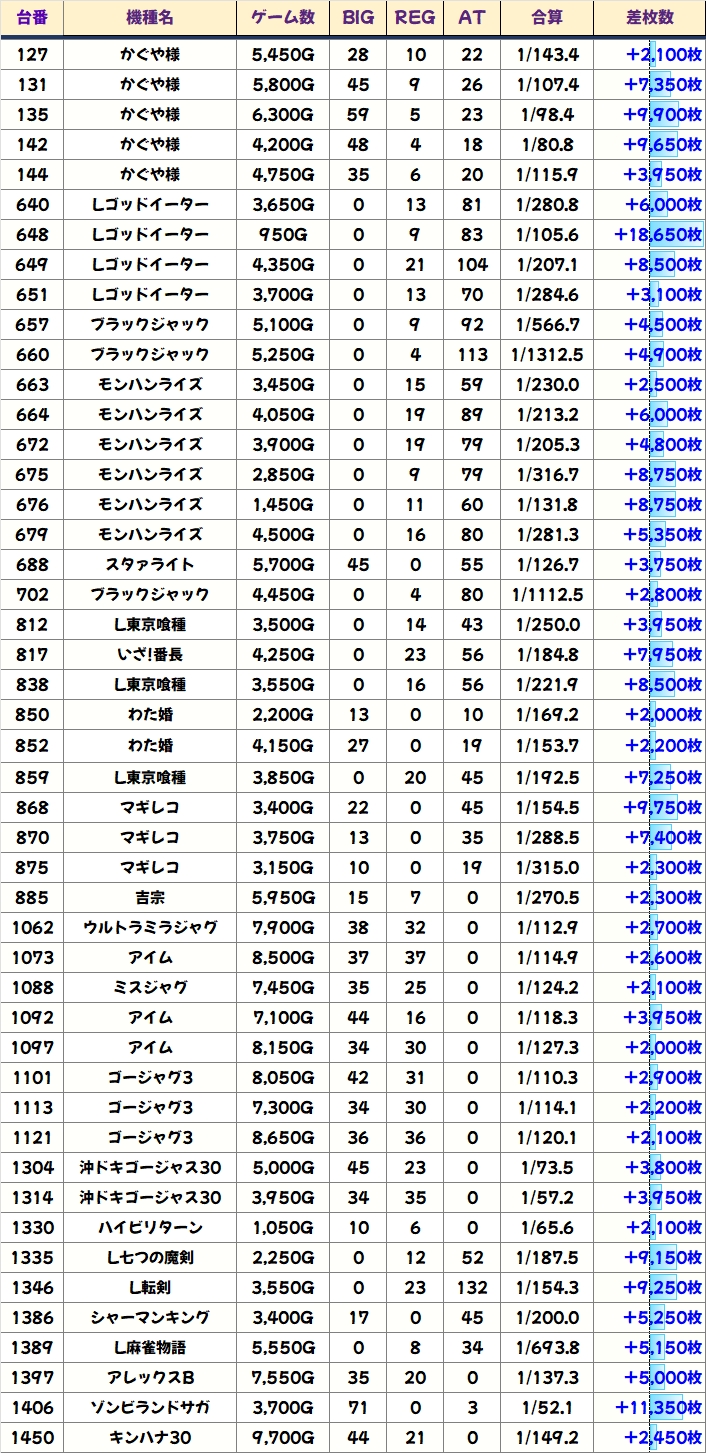Viewport: 706px width, 1453px height.
Task: Select the L七つの魔剣 machine name
Action: click(150, 1257)
